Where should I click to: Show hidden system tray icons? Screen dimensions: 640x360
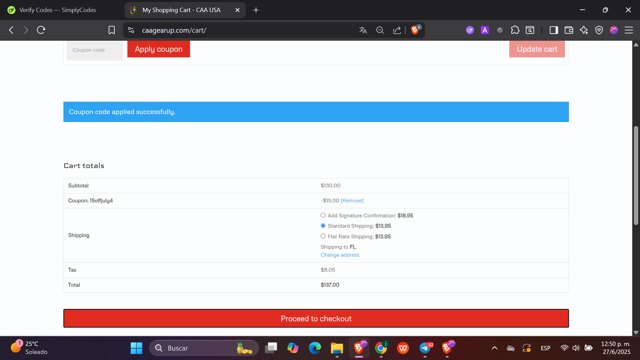point(494,348)
